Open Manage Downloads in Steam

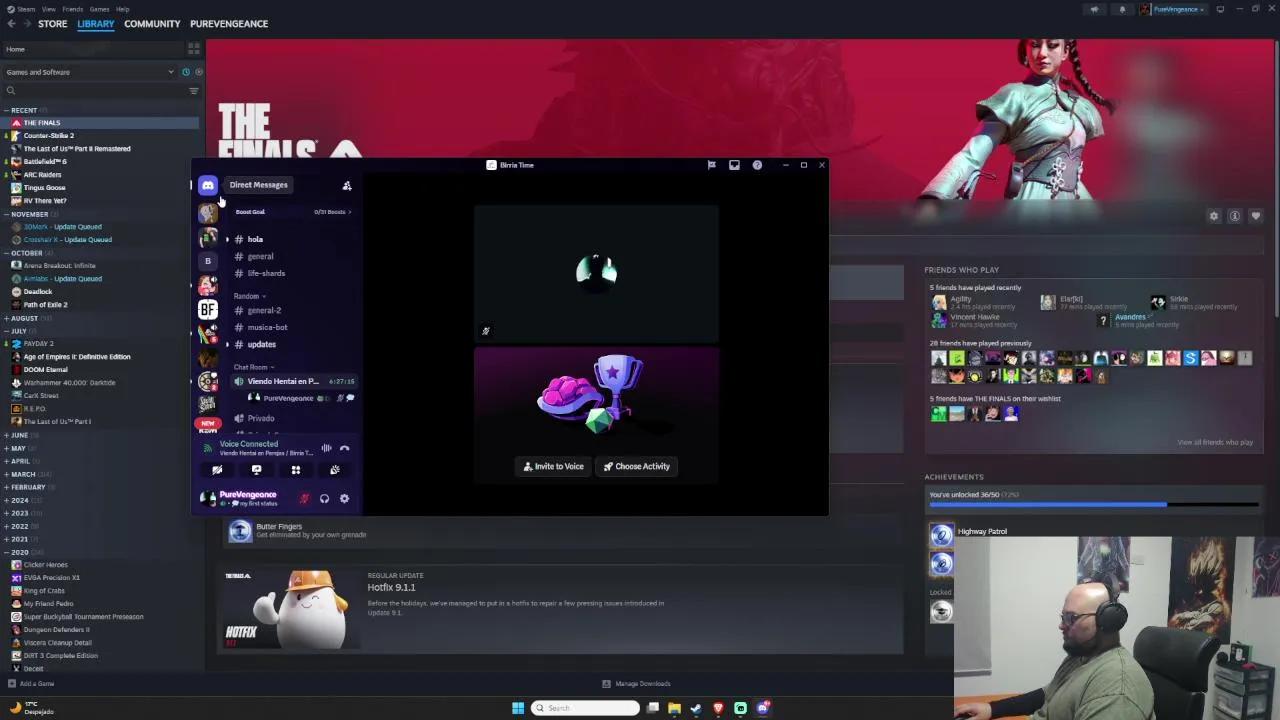(637, 684)
